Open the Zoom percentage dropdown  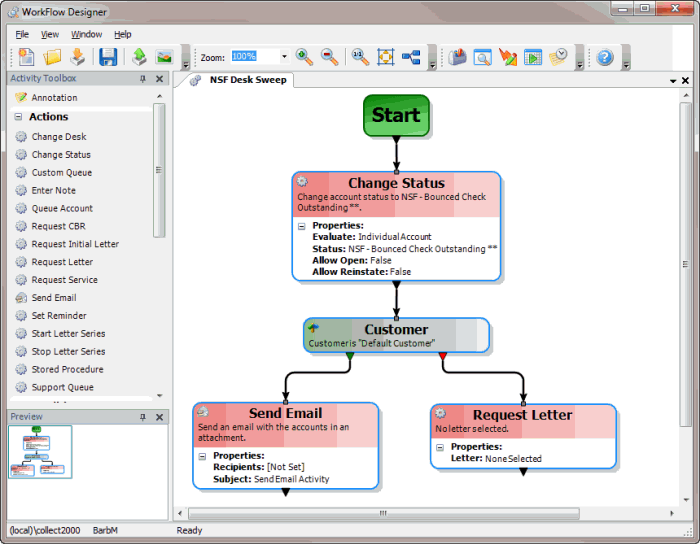click(284, 57)
